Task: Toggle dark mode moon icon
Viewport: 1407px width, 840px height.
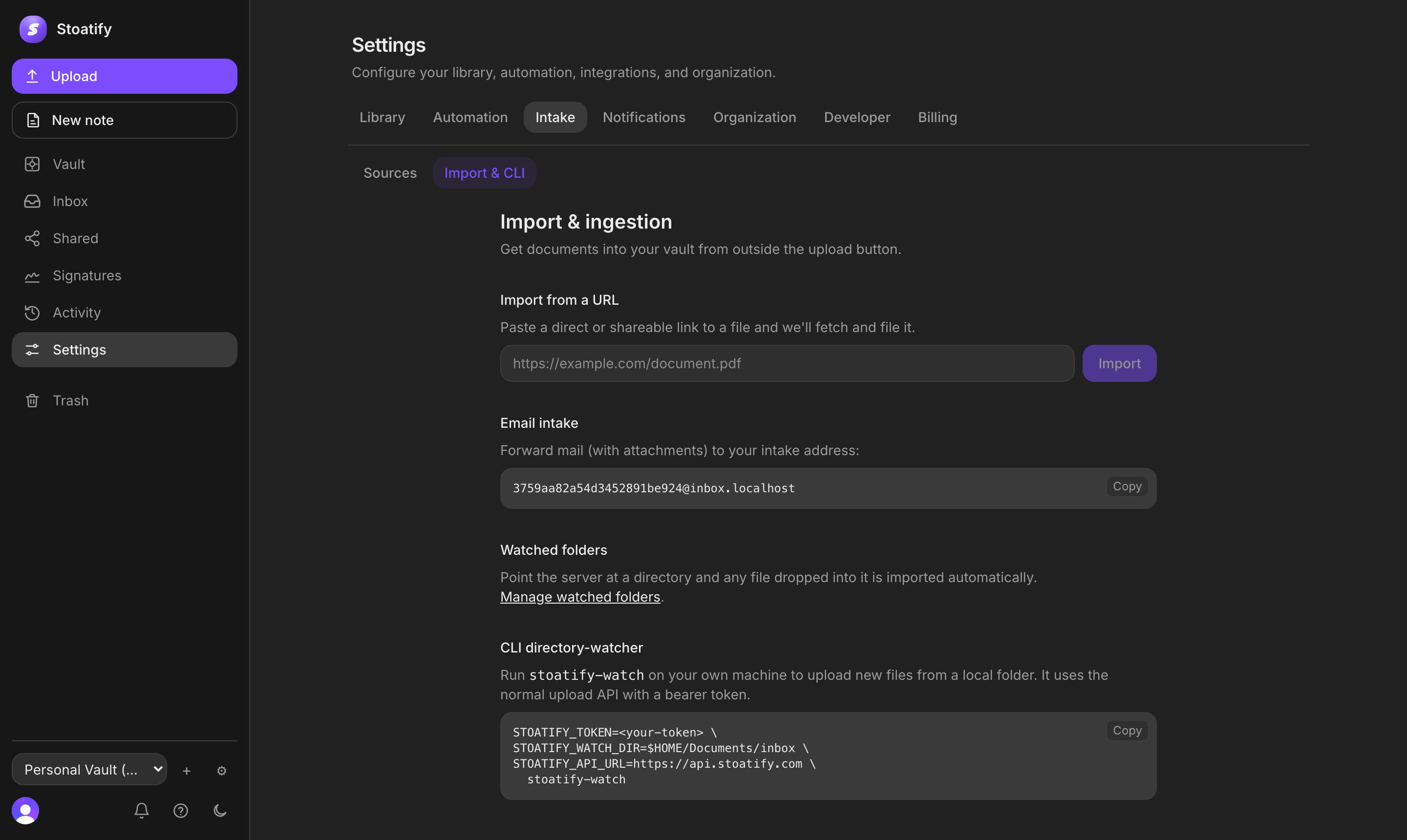Action: coord(220,811)
